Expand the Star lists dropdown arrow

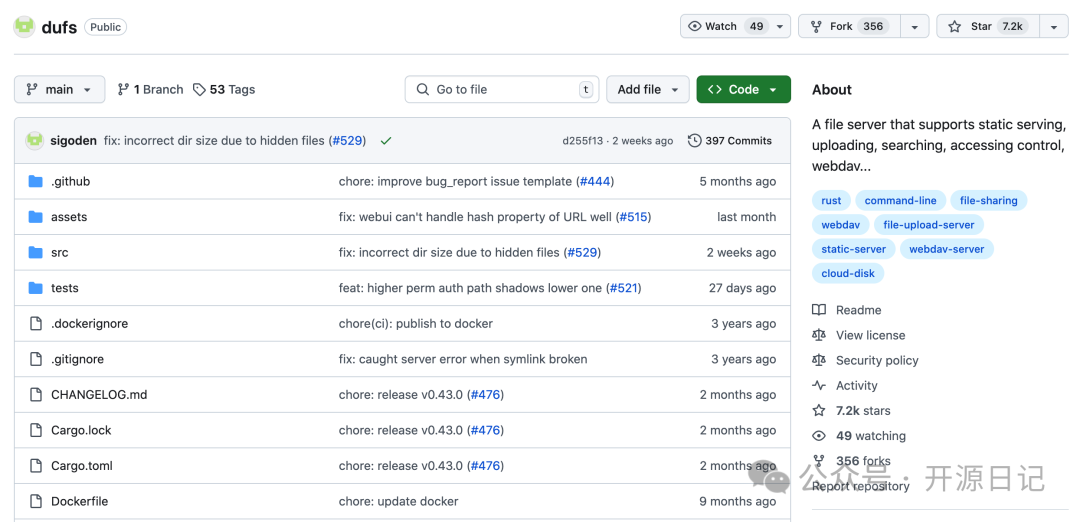click(1054, 27)
